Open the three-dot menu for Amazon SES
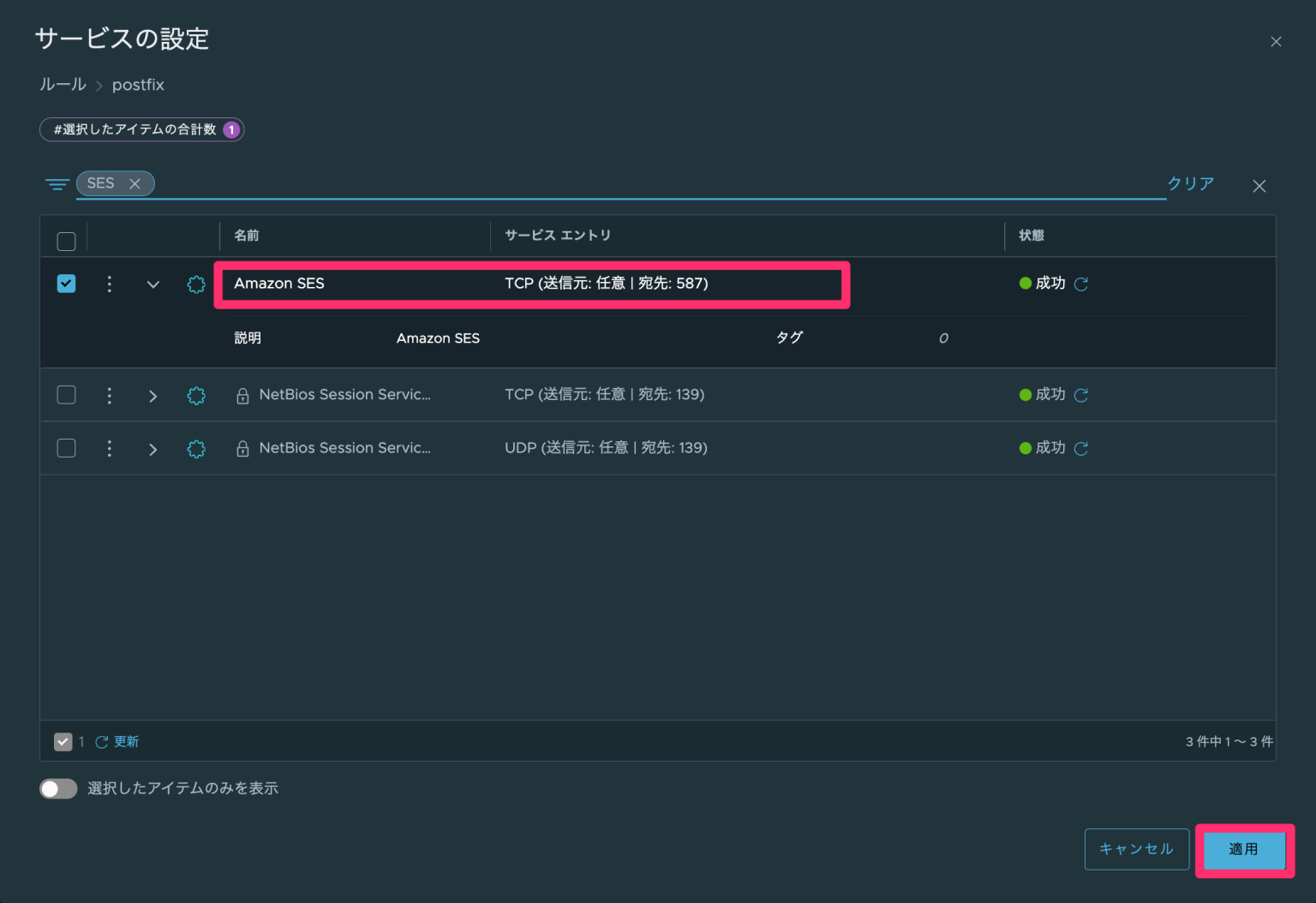 click(109, 284)
